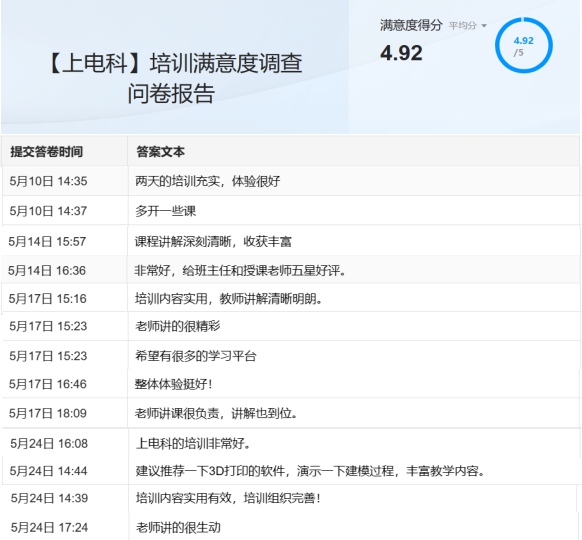Click the answer 多开一些课
This screenshot has width=582, height=540.
[x=166, y=211]
